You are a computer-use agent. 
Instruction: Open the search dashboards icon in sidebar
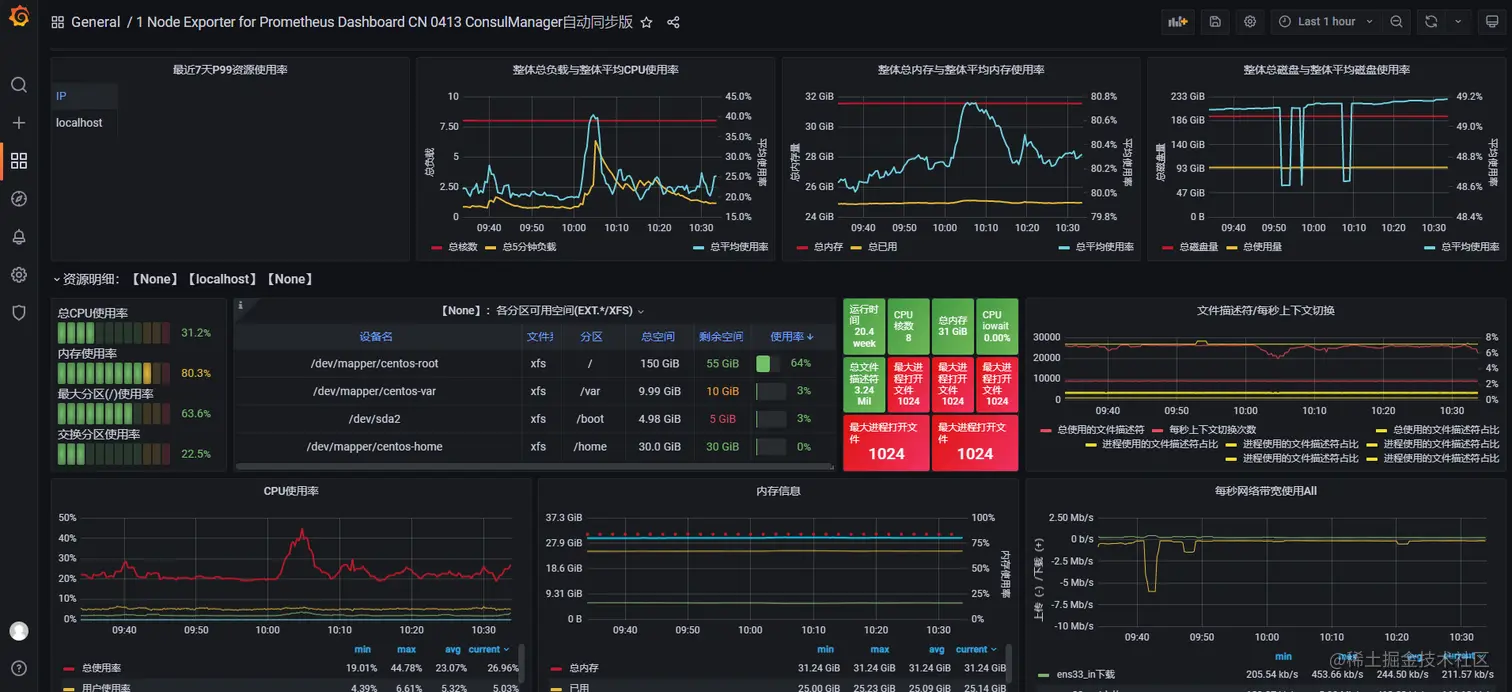[18, 85]
